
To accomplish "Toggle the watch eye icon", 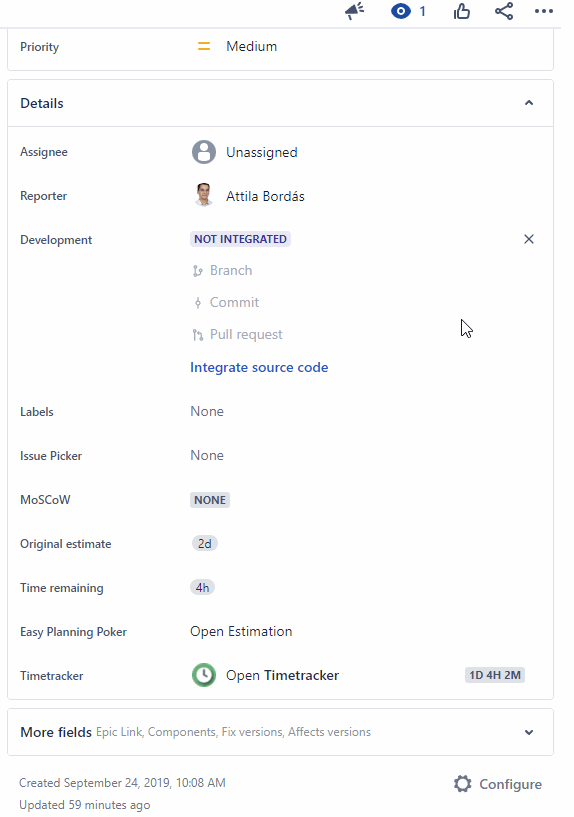I will (x=401, y=11).
